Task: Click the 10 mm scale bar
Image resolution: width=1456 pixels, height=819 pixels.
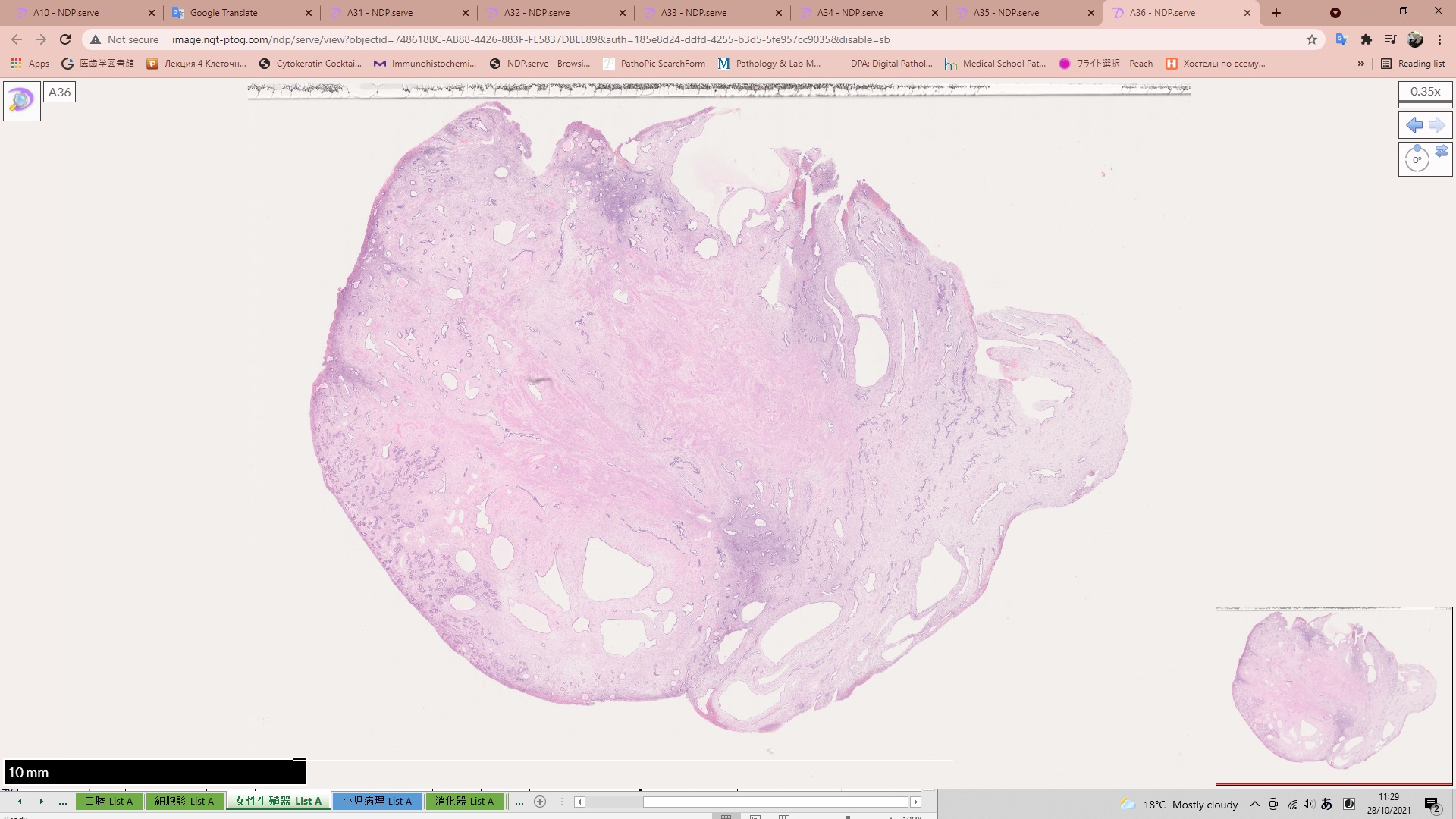Action: (x=155, y=772)
